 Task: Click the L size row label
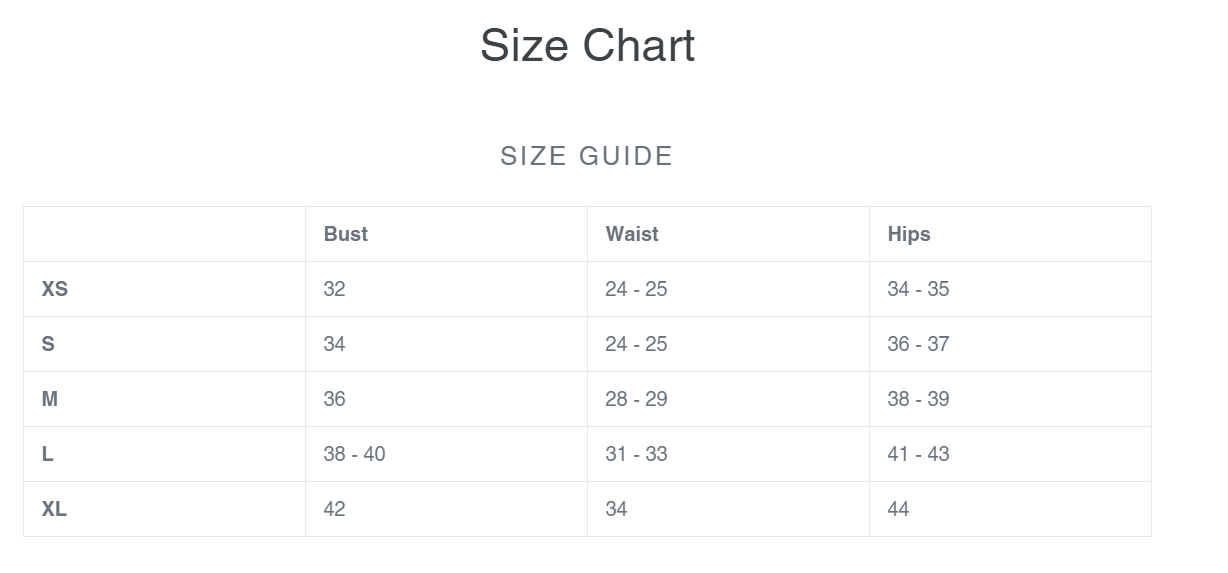coord(48,454)
